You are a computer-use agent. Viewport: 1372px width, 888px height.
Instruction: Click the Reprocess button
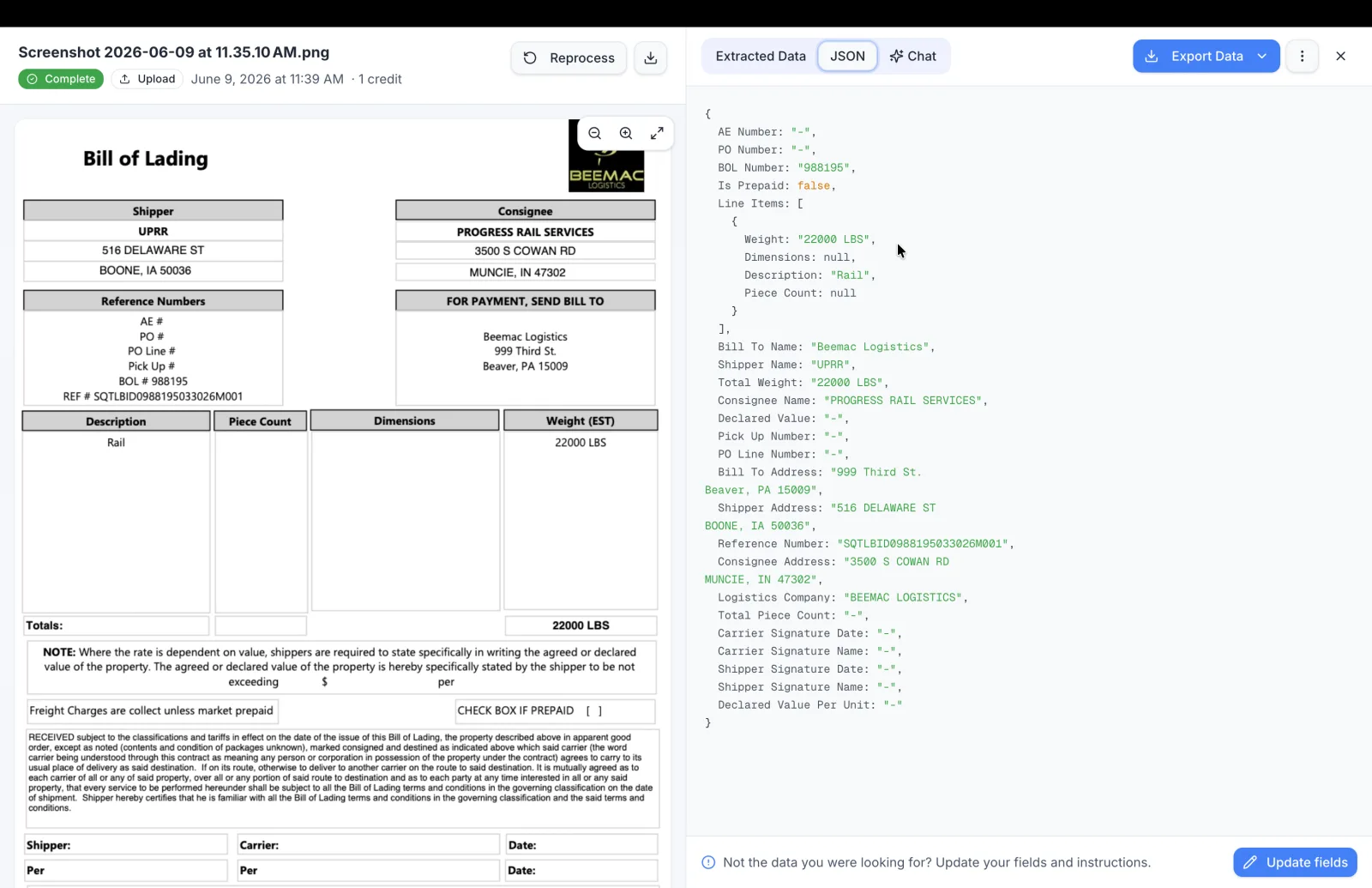(x=569, y=57)
